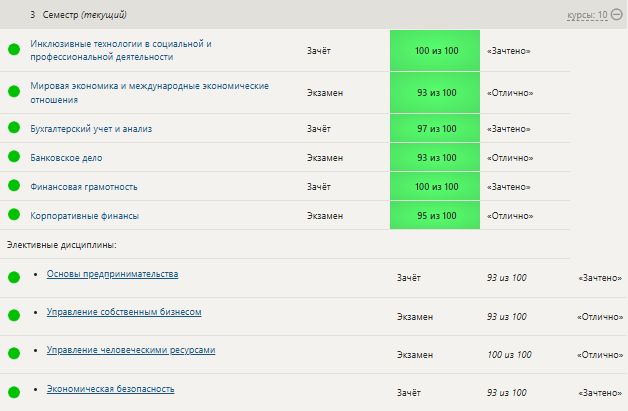Click «Отлично» grade for Управление человеческими ресурсами

point(600,355)
